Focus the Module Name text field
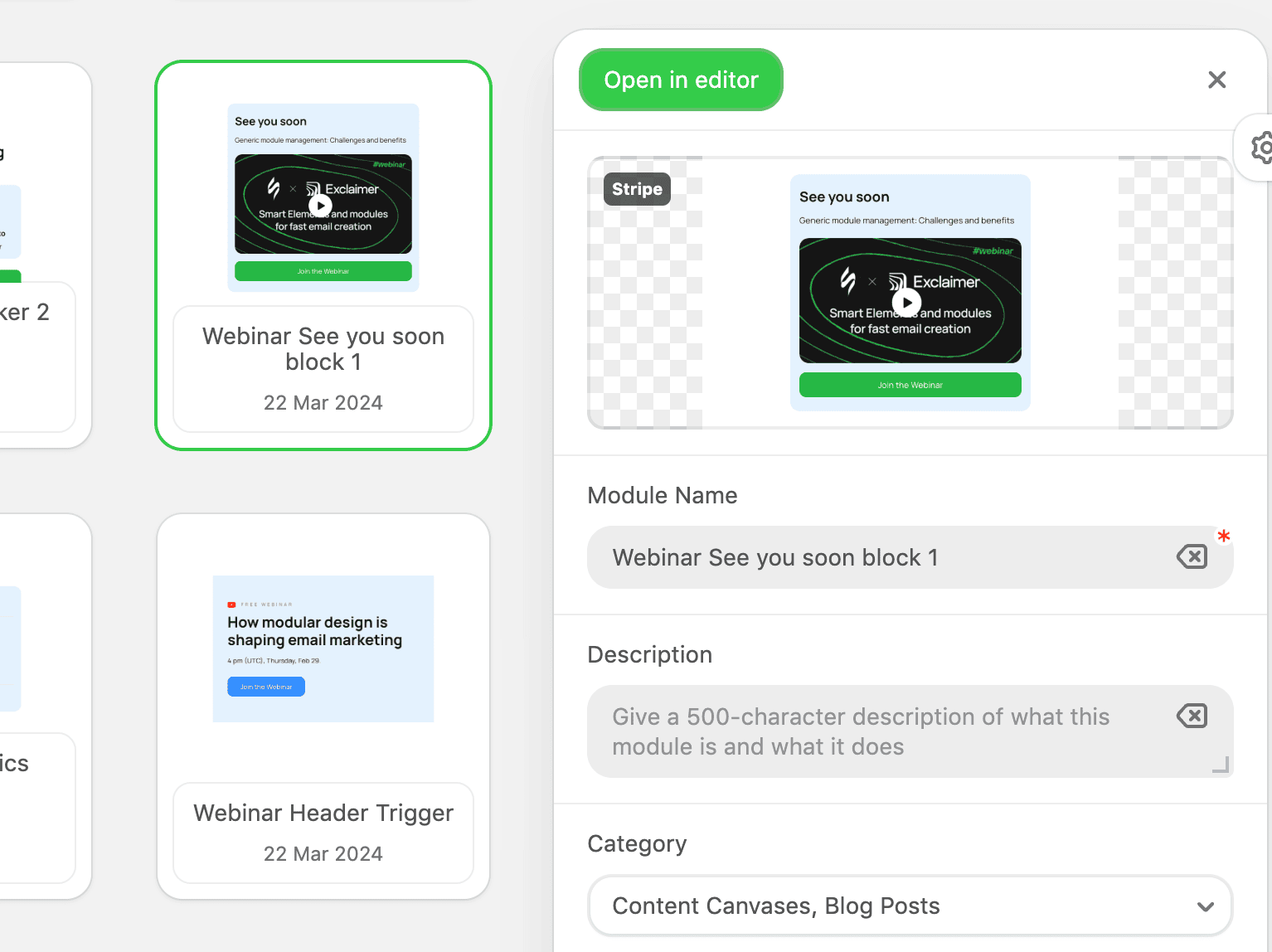Screen dimensions: 1272x952 click(x=879, y=557)
